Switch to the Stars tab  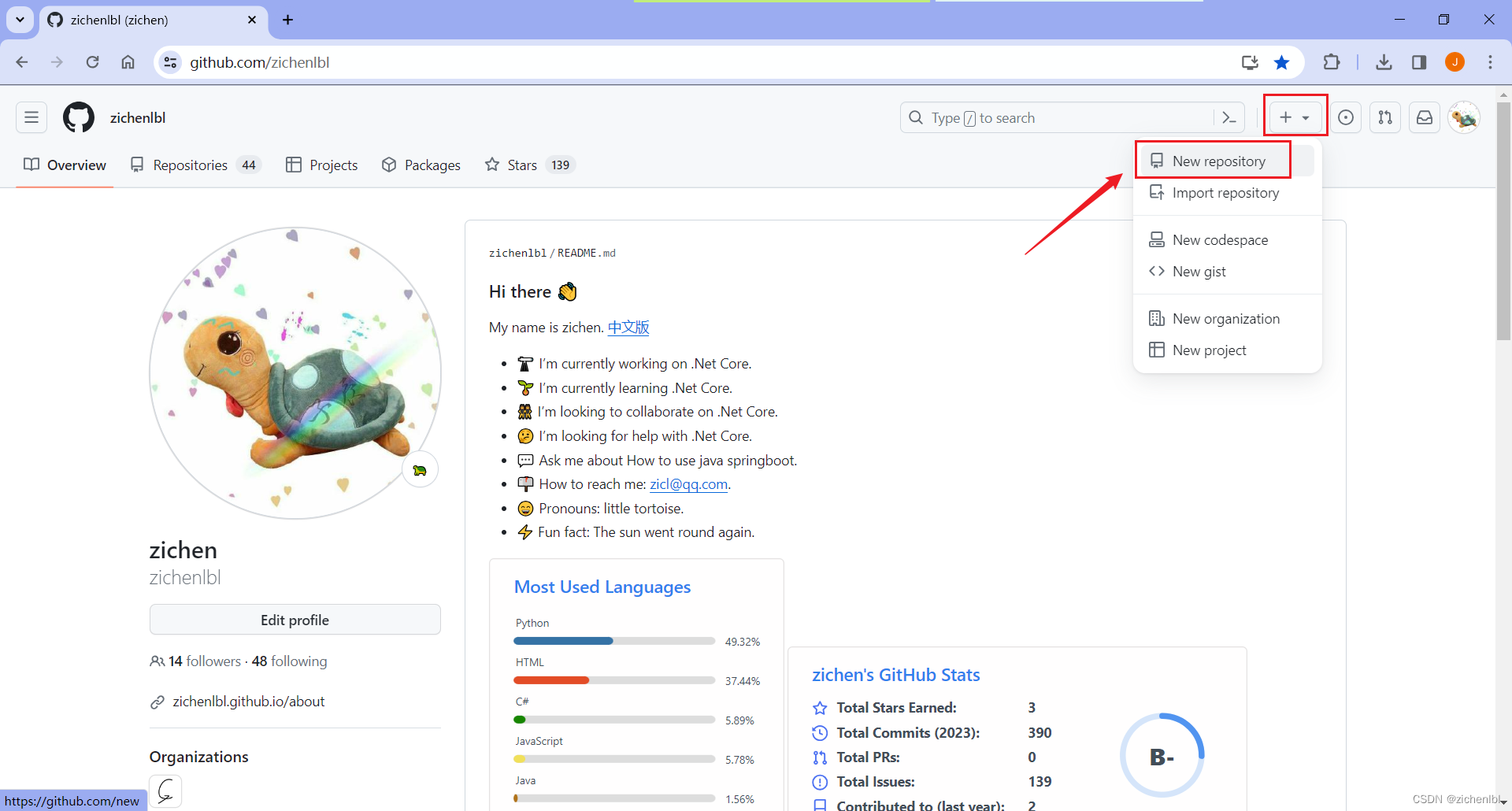[530, 165]
